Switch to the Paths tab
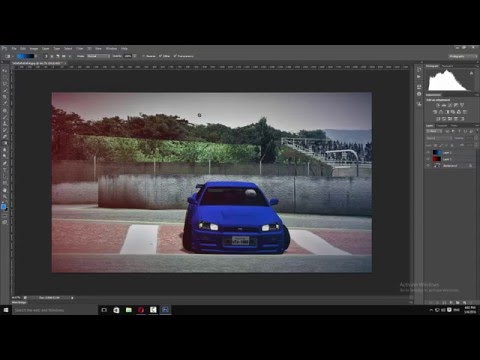Image resolution: width=480 pixels, height=360 pixels. (x=454, y=126)
